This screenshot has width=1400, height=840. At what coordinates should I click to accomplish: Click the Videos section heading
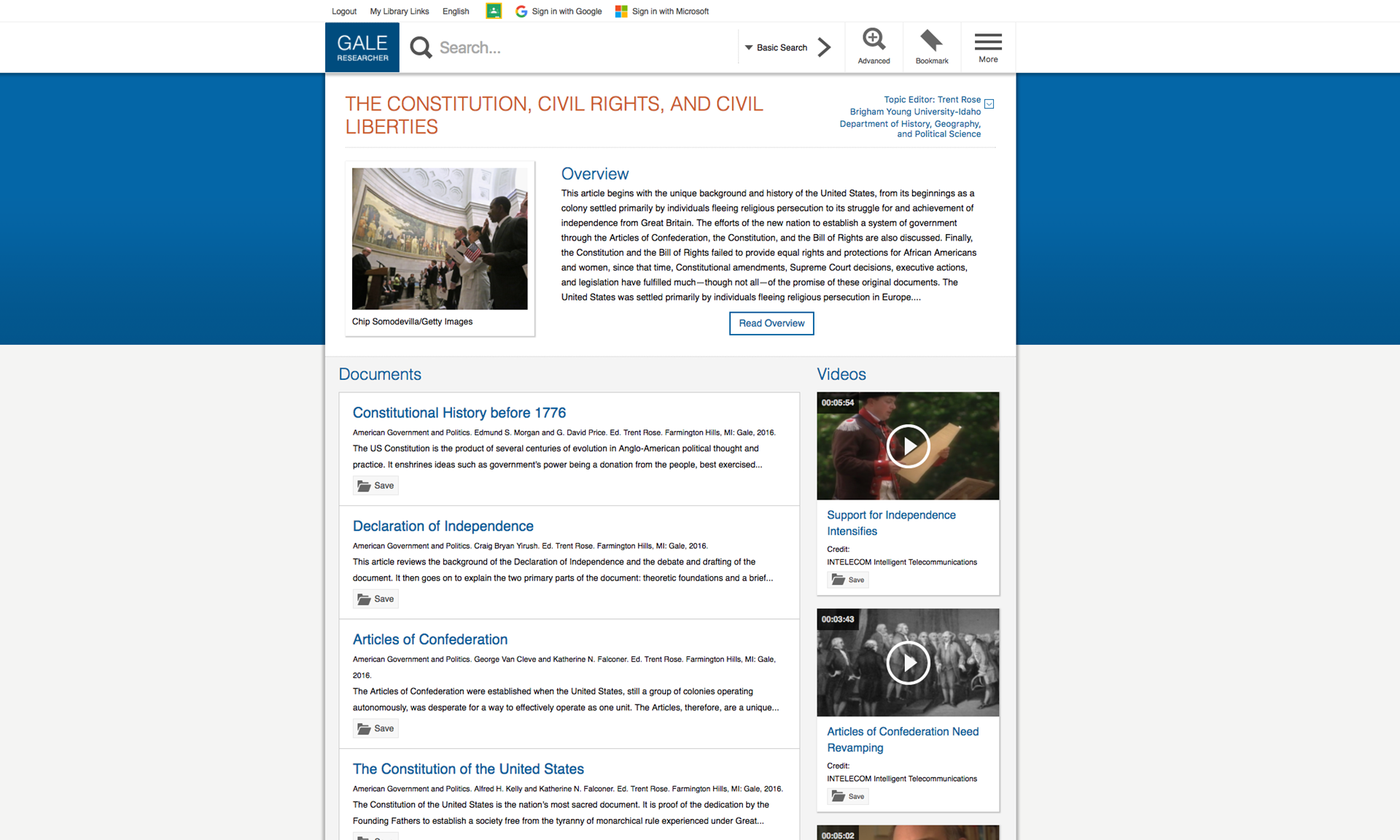pyautogui.click(x=841, y=374)
